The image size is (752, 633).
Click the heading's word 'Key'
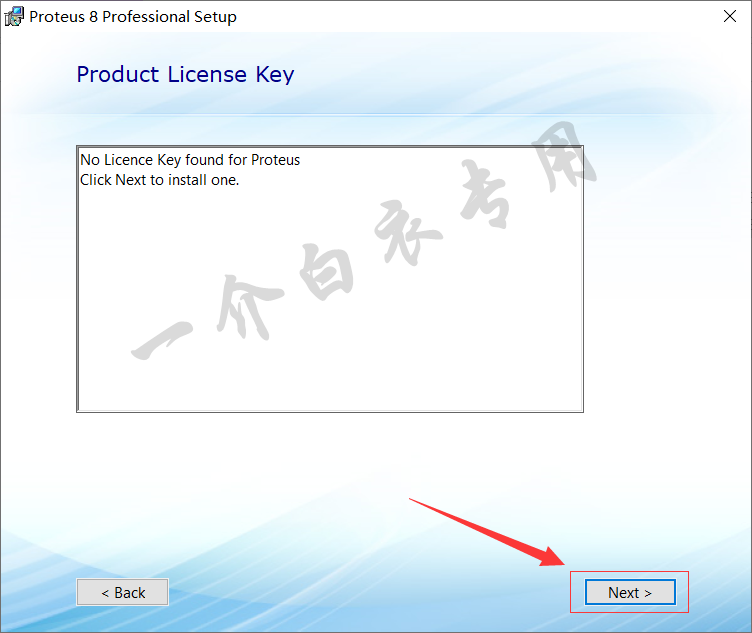(275, 75)
